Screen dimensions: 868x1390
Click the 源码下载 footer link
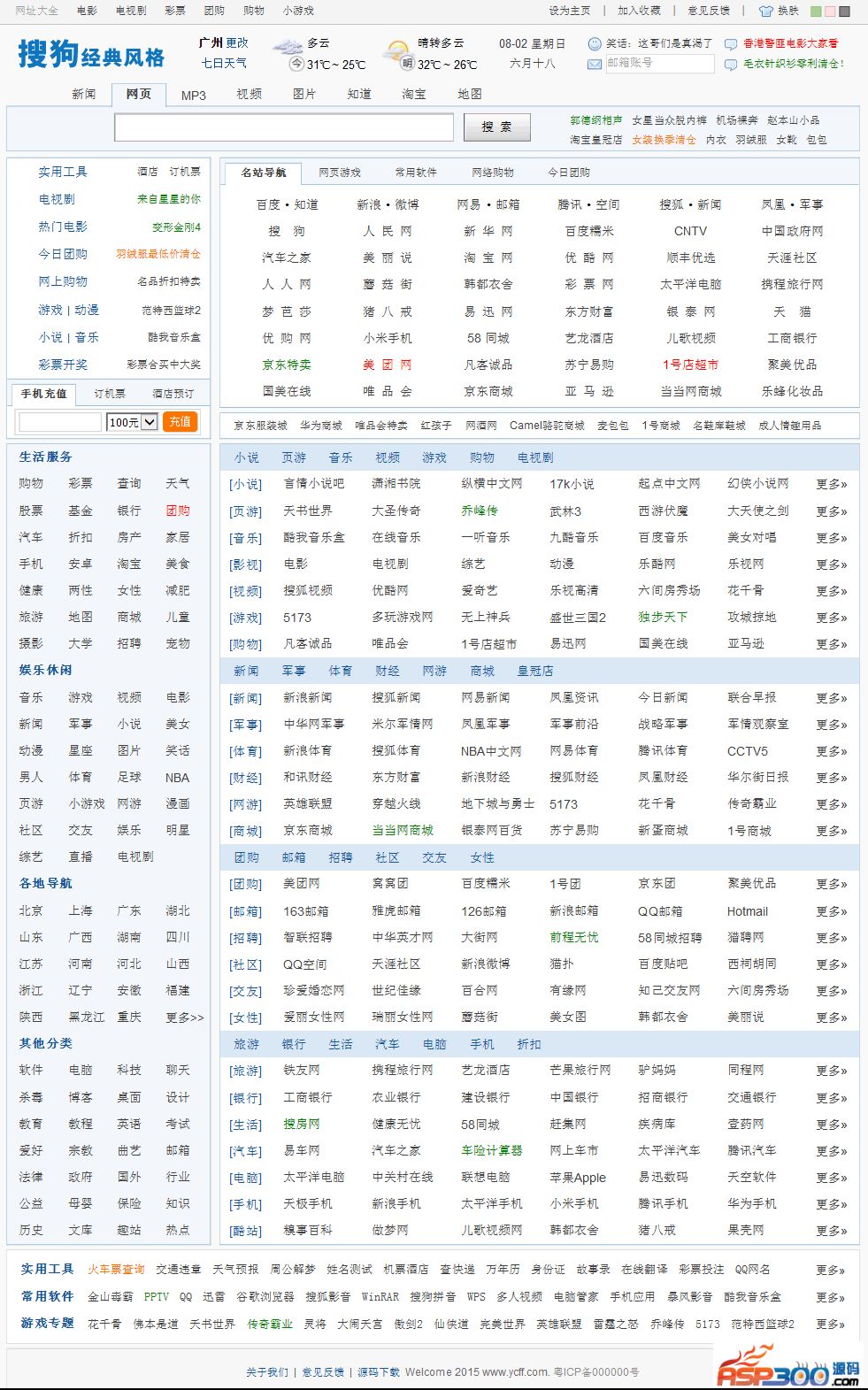click(379, 1372)
